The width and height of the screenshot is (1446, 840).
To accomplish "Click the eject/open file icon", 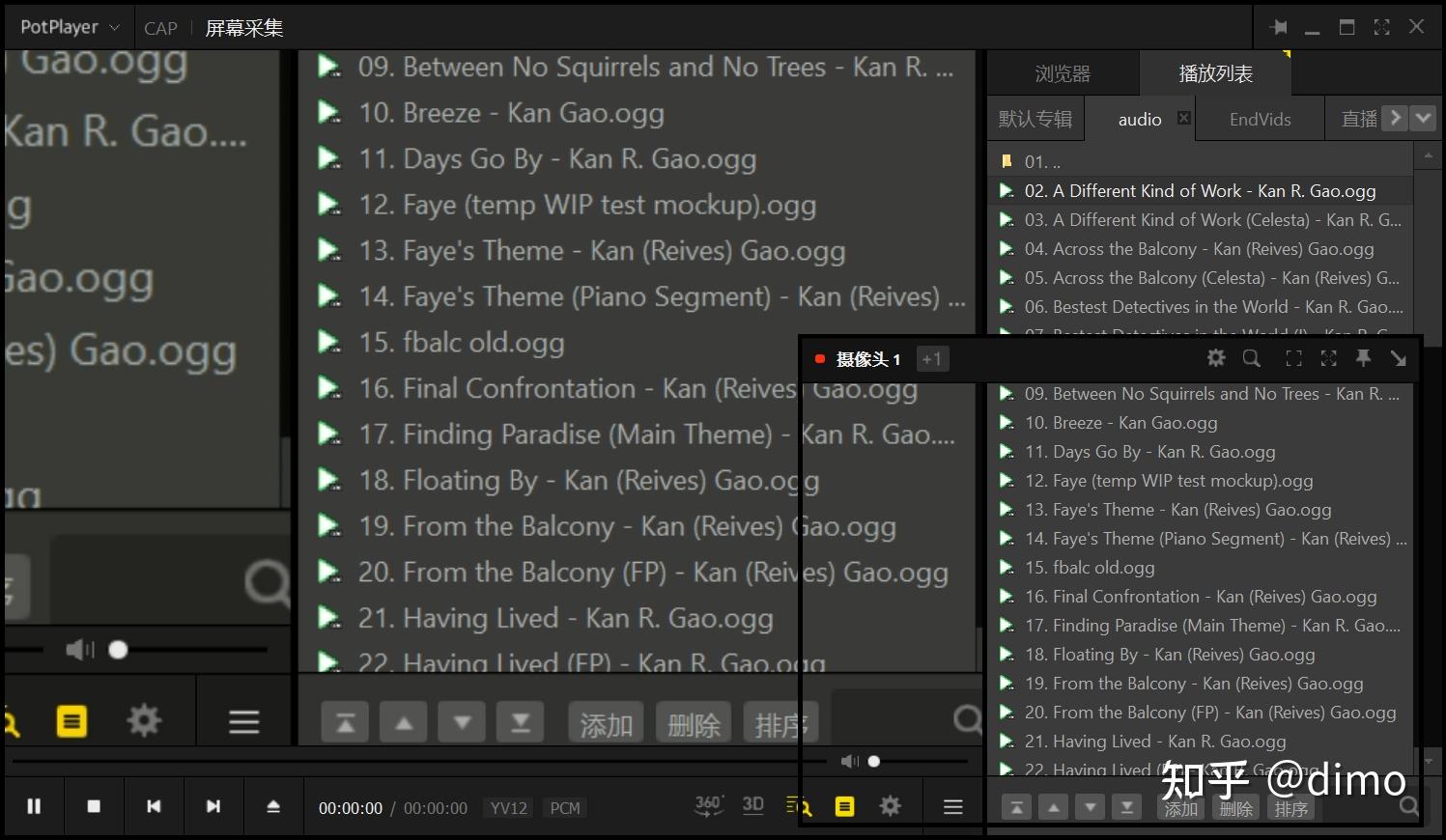I will [273, 806].
